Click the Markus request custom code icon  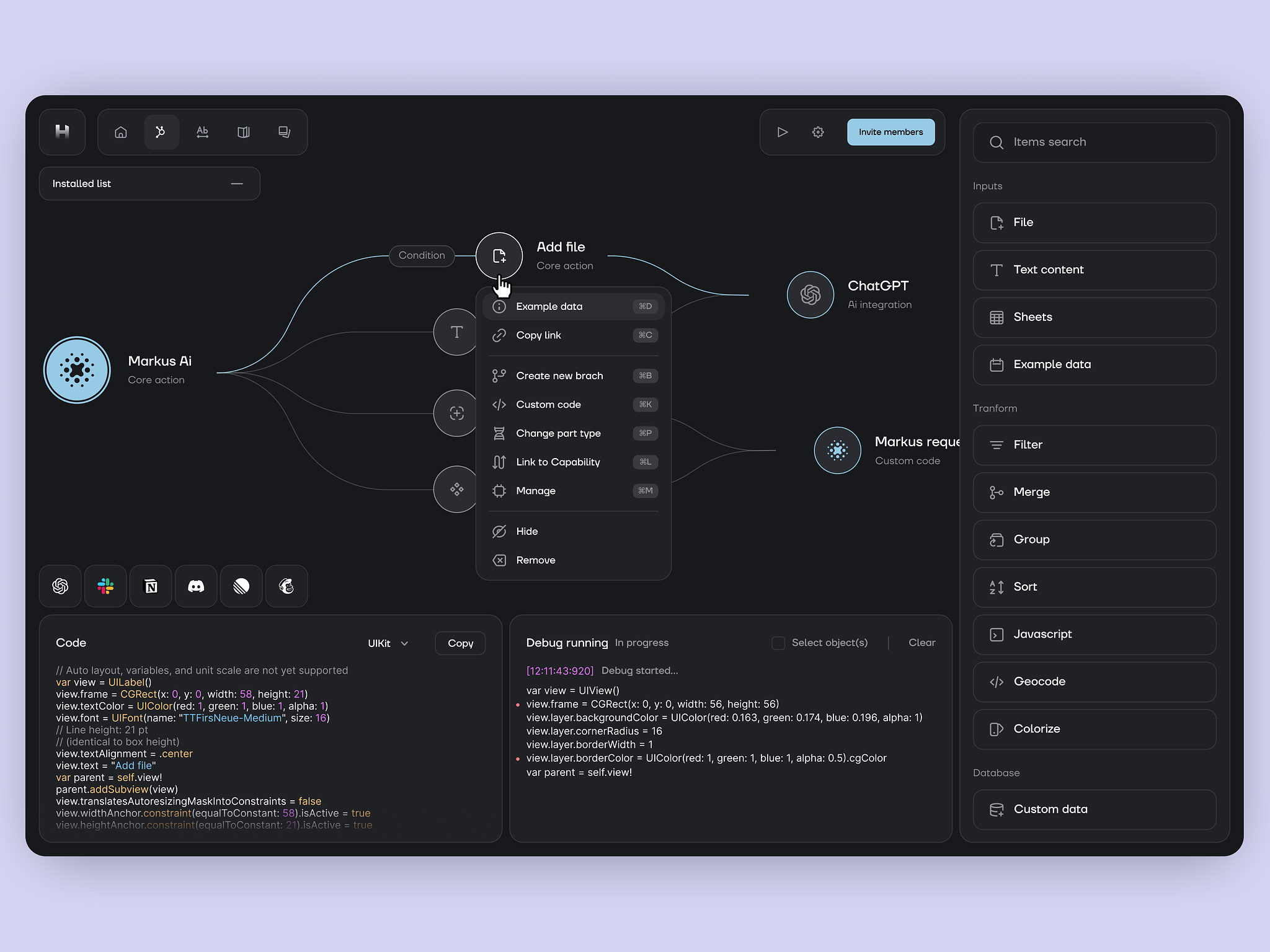838,449
